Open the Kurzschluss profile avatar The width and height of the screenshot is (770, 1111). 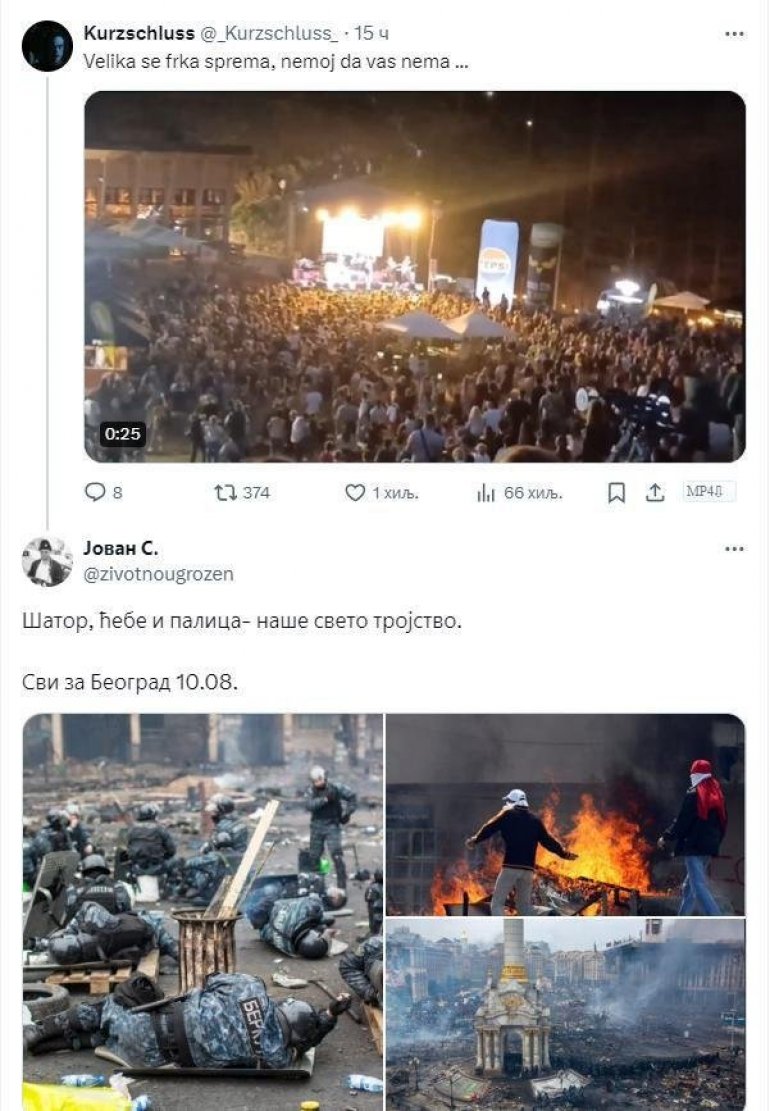pos(47,46)
